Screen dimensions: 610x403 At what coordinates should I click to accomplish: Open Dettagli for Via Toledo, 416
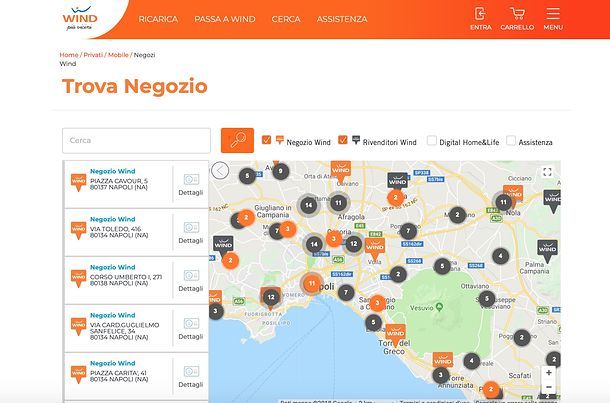191,233
